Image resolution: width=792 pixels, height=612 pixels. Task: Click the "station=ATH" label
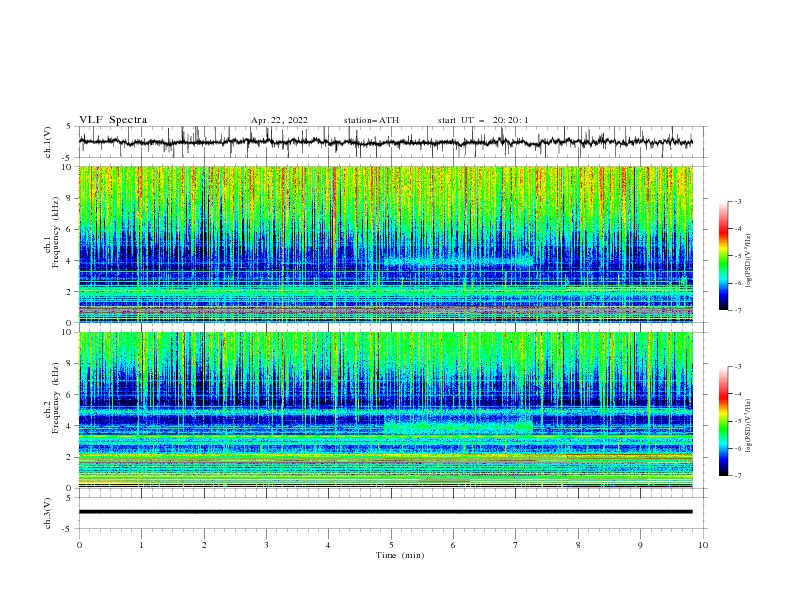[371, 120]
